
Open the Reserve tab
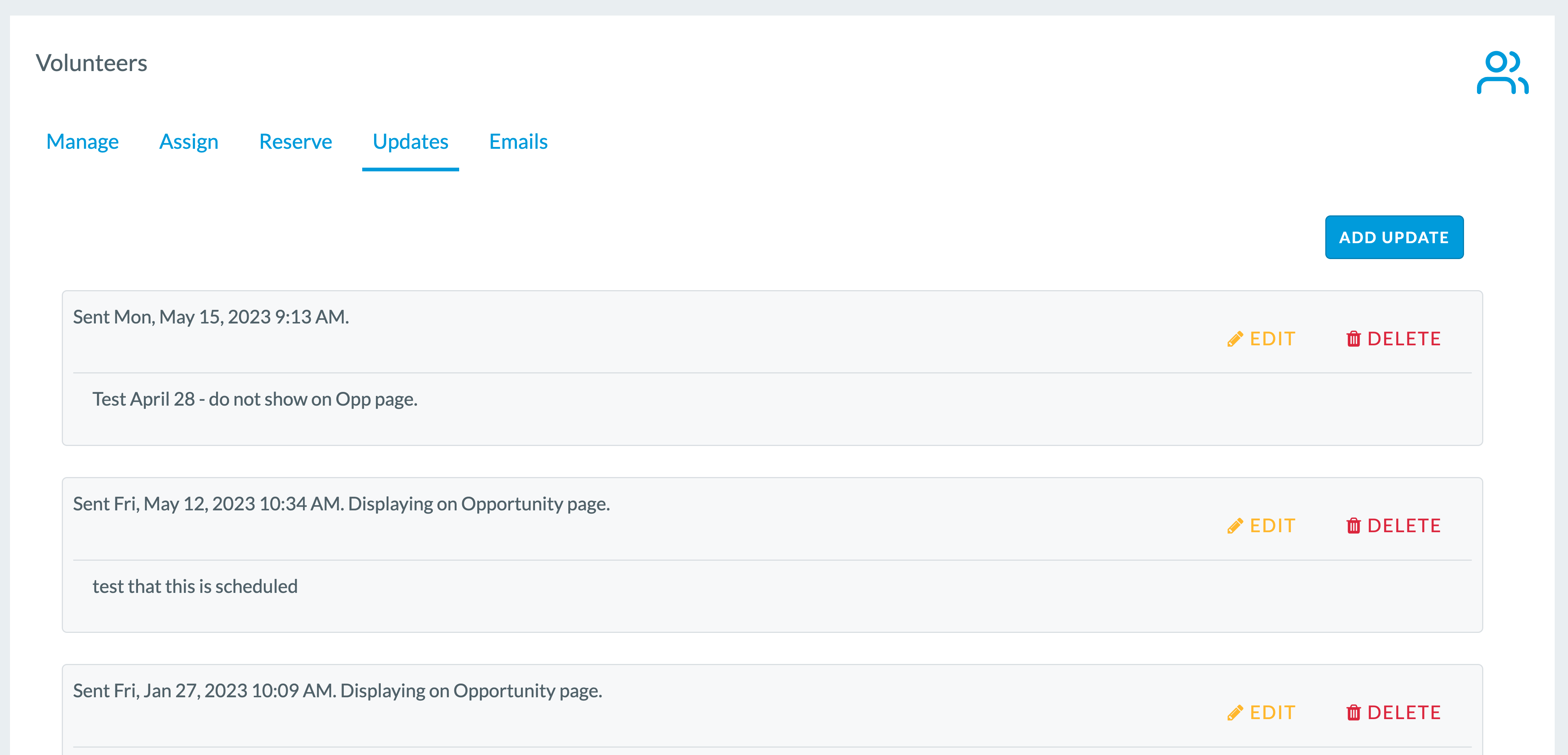coord(295,141)
